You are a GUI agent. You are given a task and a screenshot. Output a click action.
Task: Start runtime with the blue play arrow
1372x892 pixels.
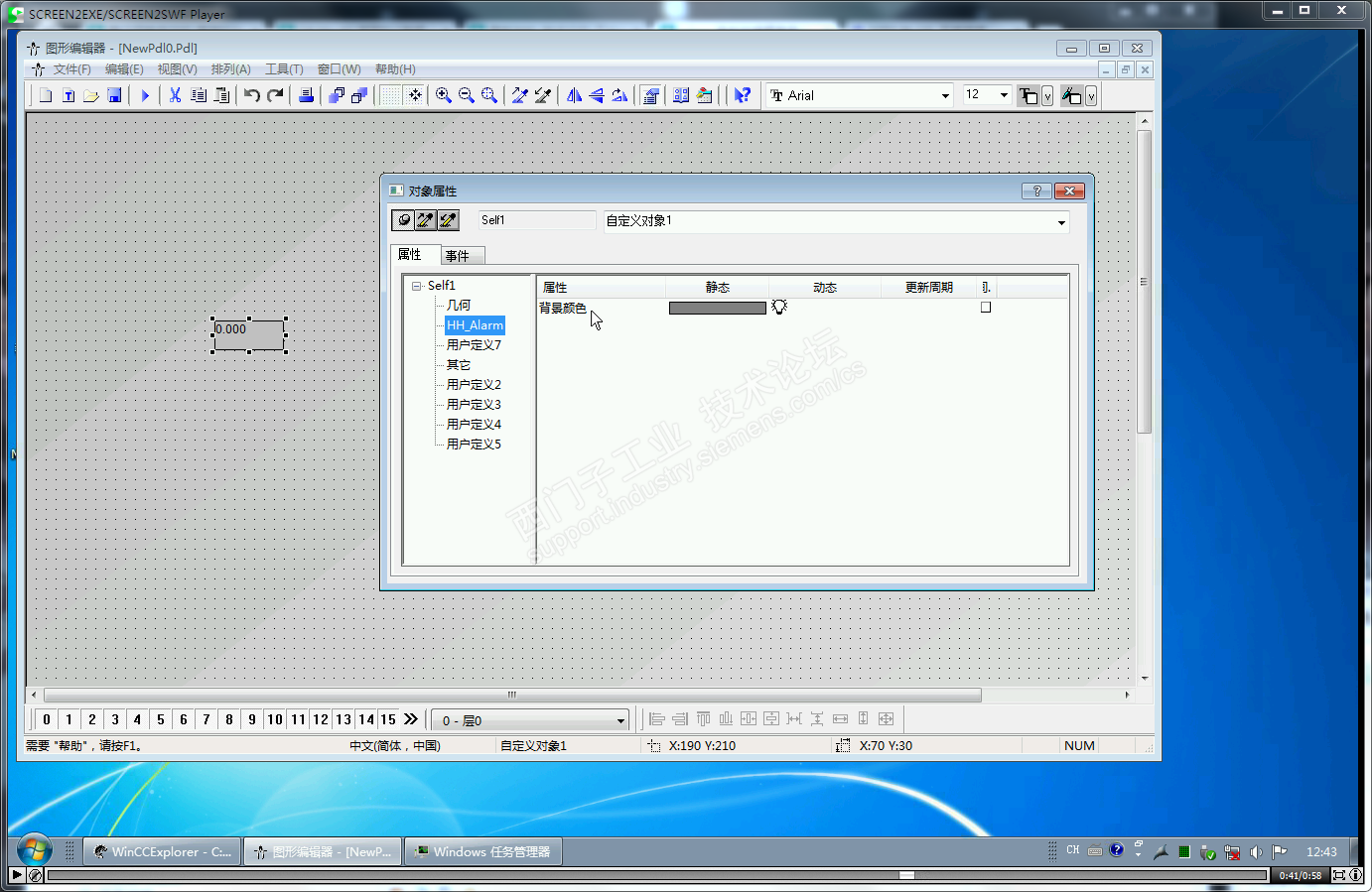pos(145,95)
